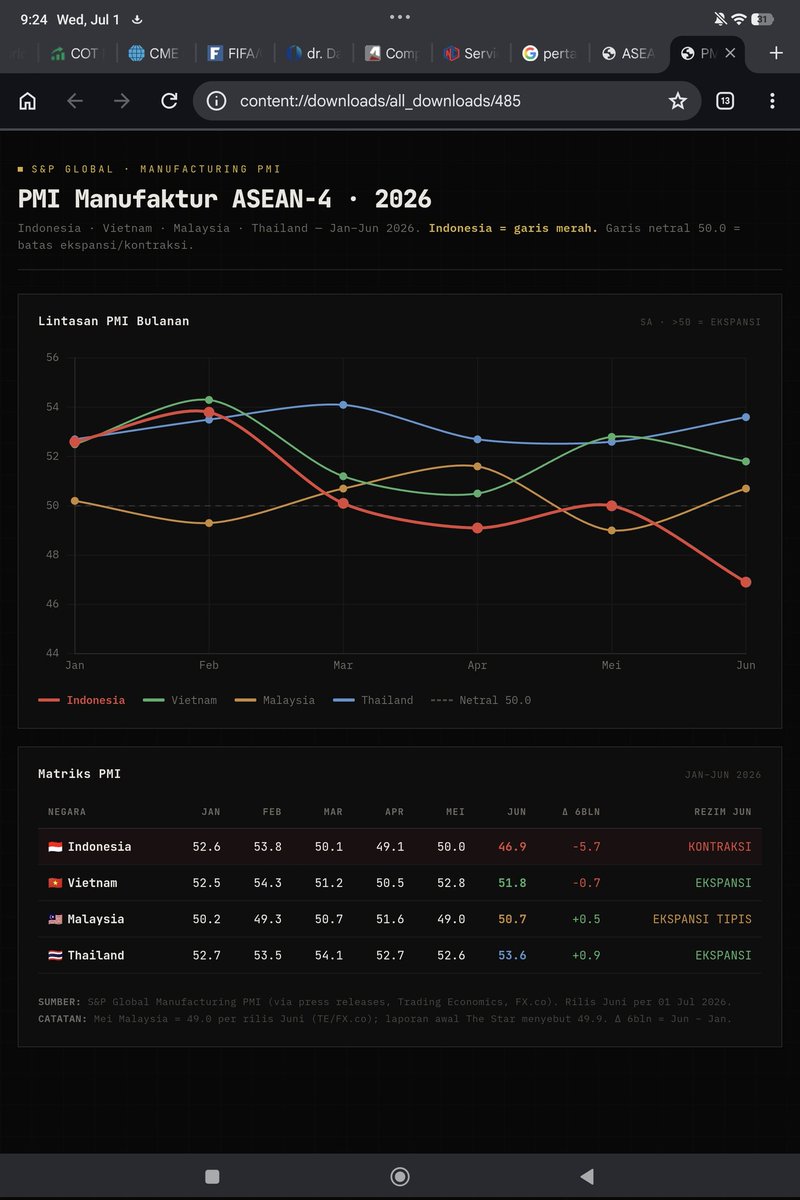The height and width of the screenshot is (1200, 800).
Task: Tap the battery indicator
Action: click(764, 19)
